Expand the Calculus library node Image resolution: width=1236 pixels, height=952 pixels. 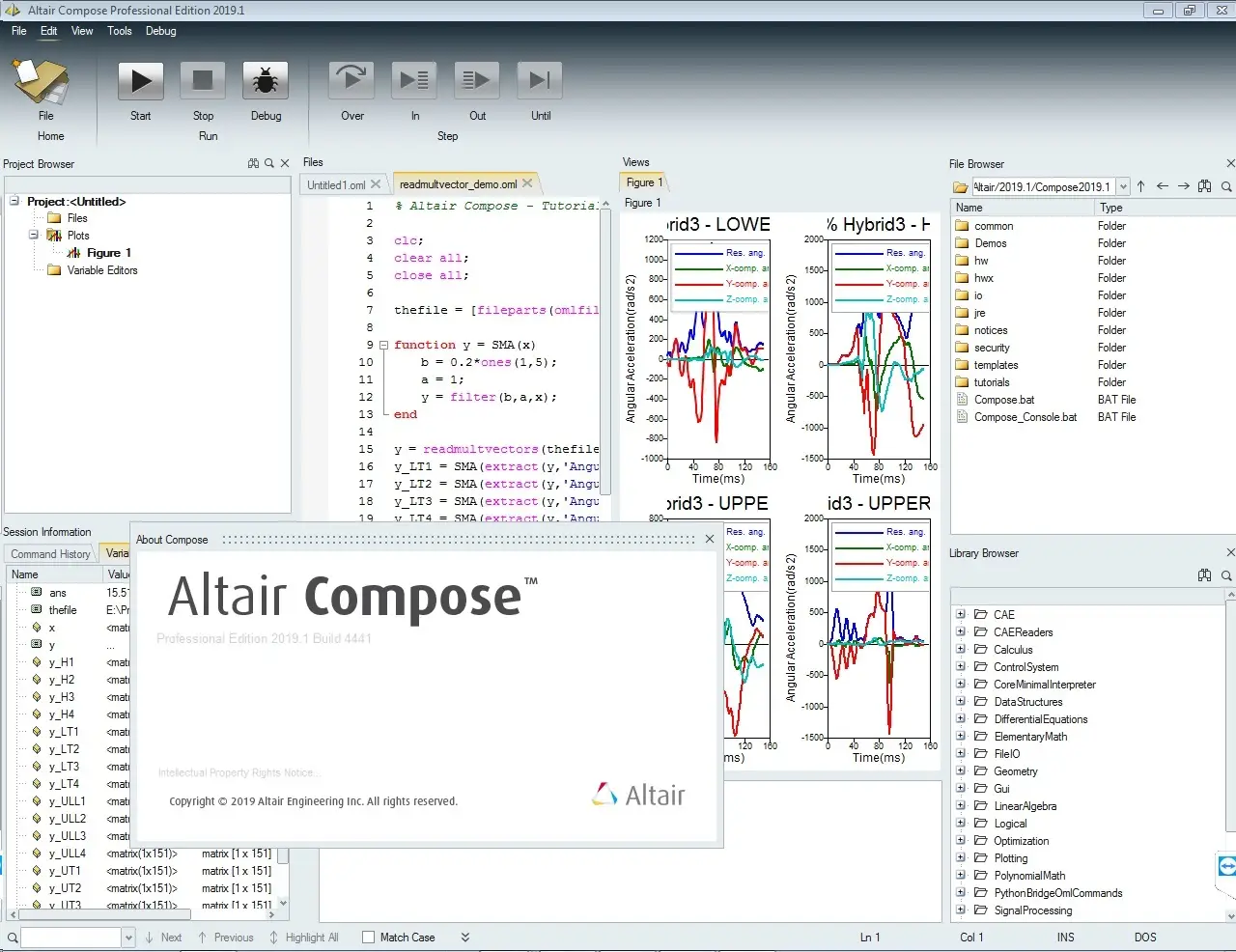[961, 649]
